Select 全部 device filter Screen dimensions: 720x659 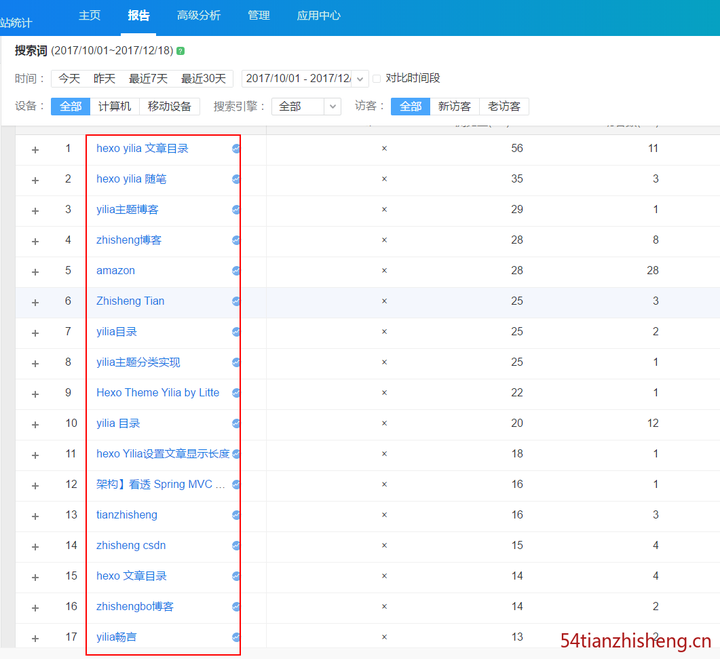point(70,107)
